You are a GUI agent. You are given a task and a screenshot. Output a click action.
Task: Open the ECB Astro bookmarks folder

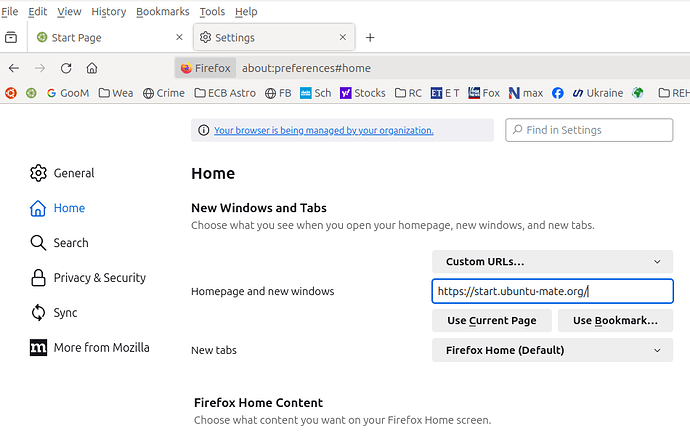click(x=225, y=93)
